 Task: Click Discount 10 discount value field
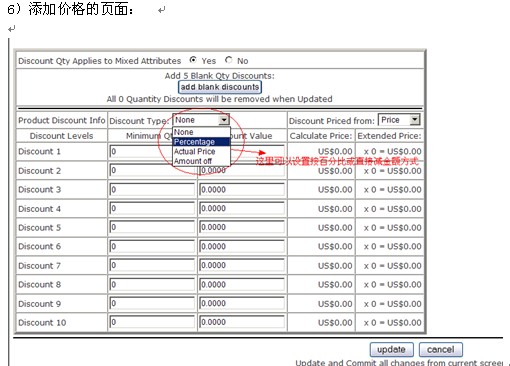(242, 322)
